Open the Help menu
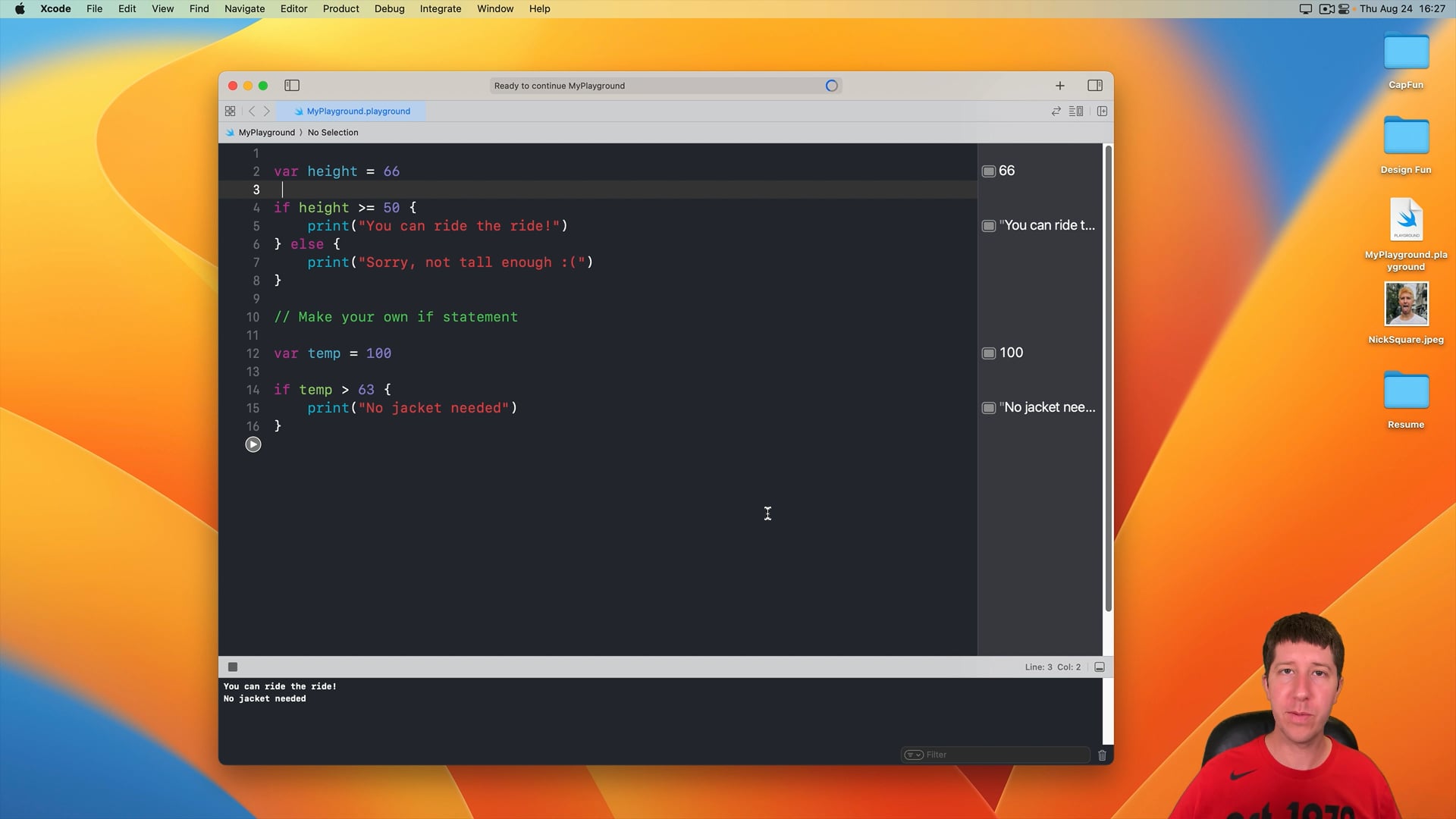The height and width of the screenshot is (819, 1456). coord(539,9)
